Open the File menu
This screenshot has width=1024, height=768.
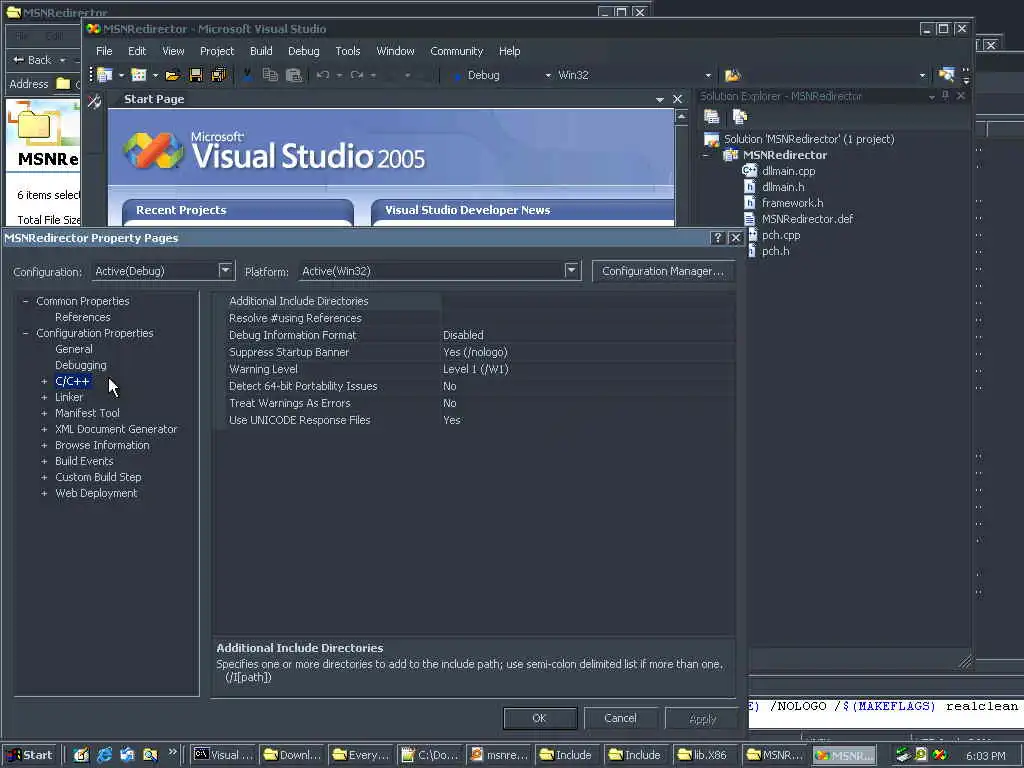(104, 51)
